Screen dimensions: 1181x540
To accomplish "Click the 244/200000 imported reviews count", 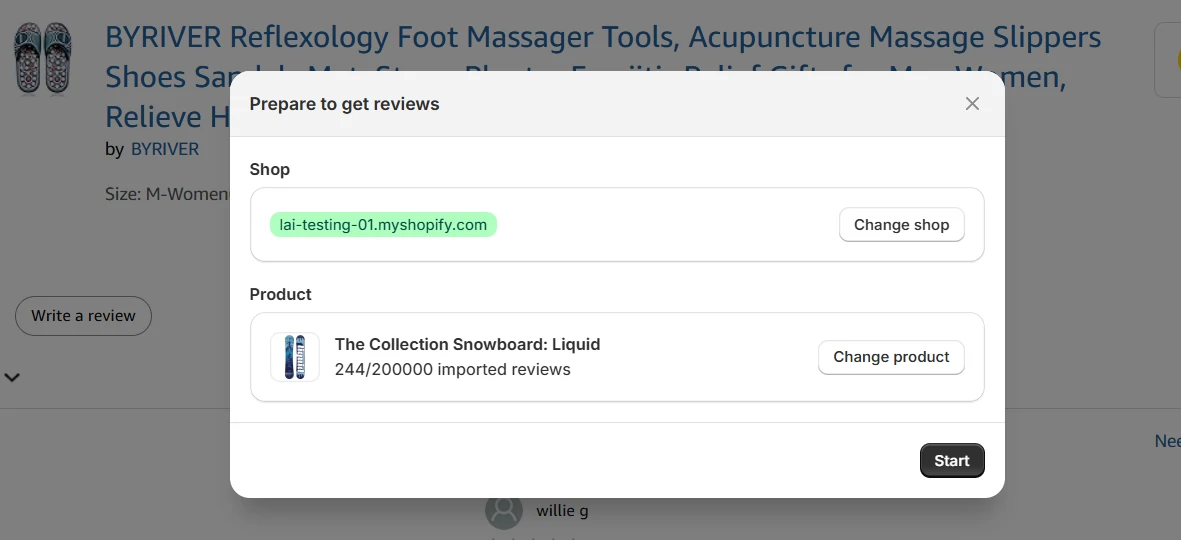I will point(452,370).
